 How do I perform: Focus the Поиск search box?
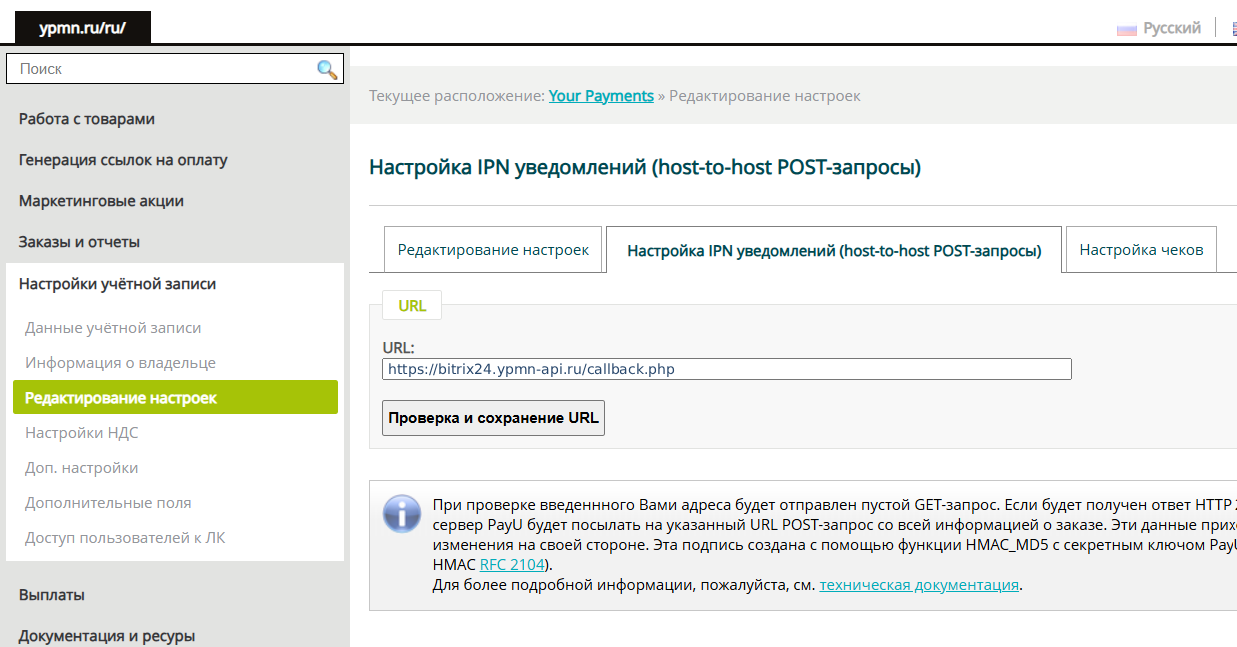(160, 69)
